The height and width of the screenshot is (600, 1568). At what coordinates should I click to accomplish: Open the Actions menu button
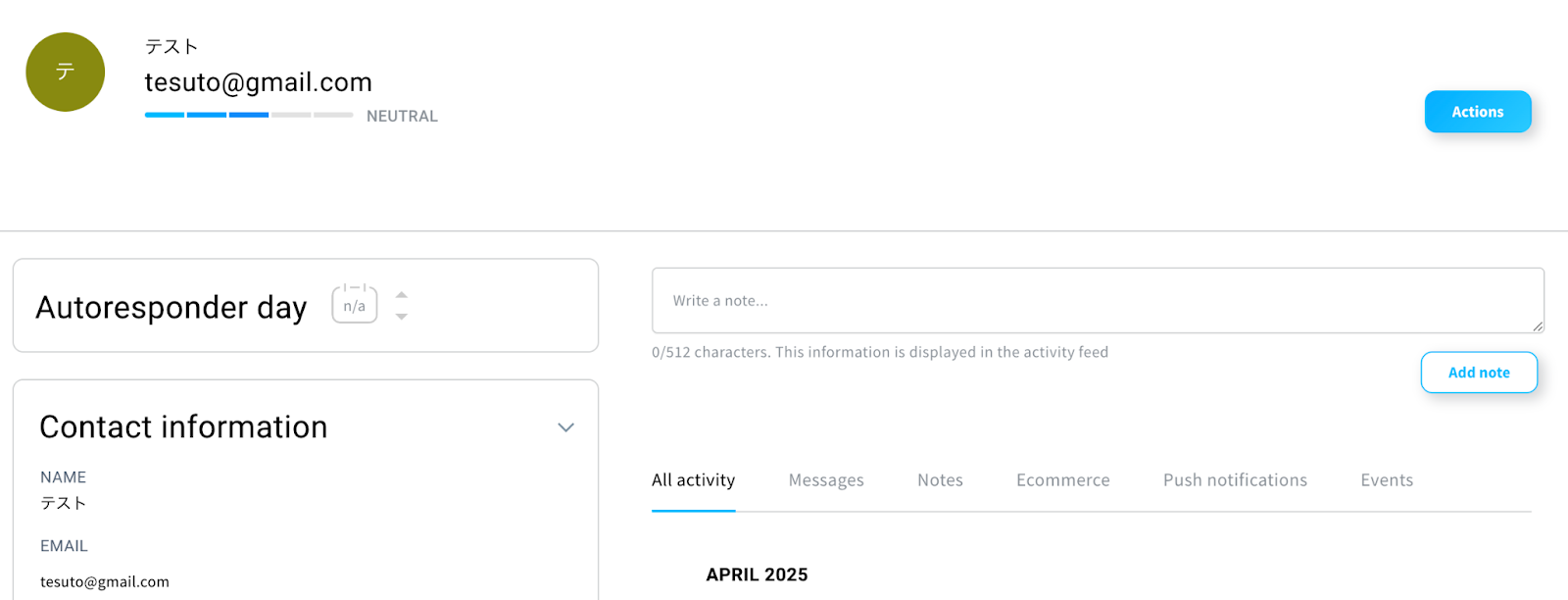1477,112
